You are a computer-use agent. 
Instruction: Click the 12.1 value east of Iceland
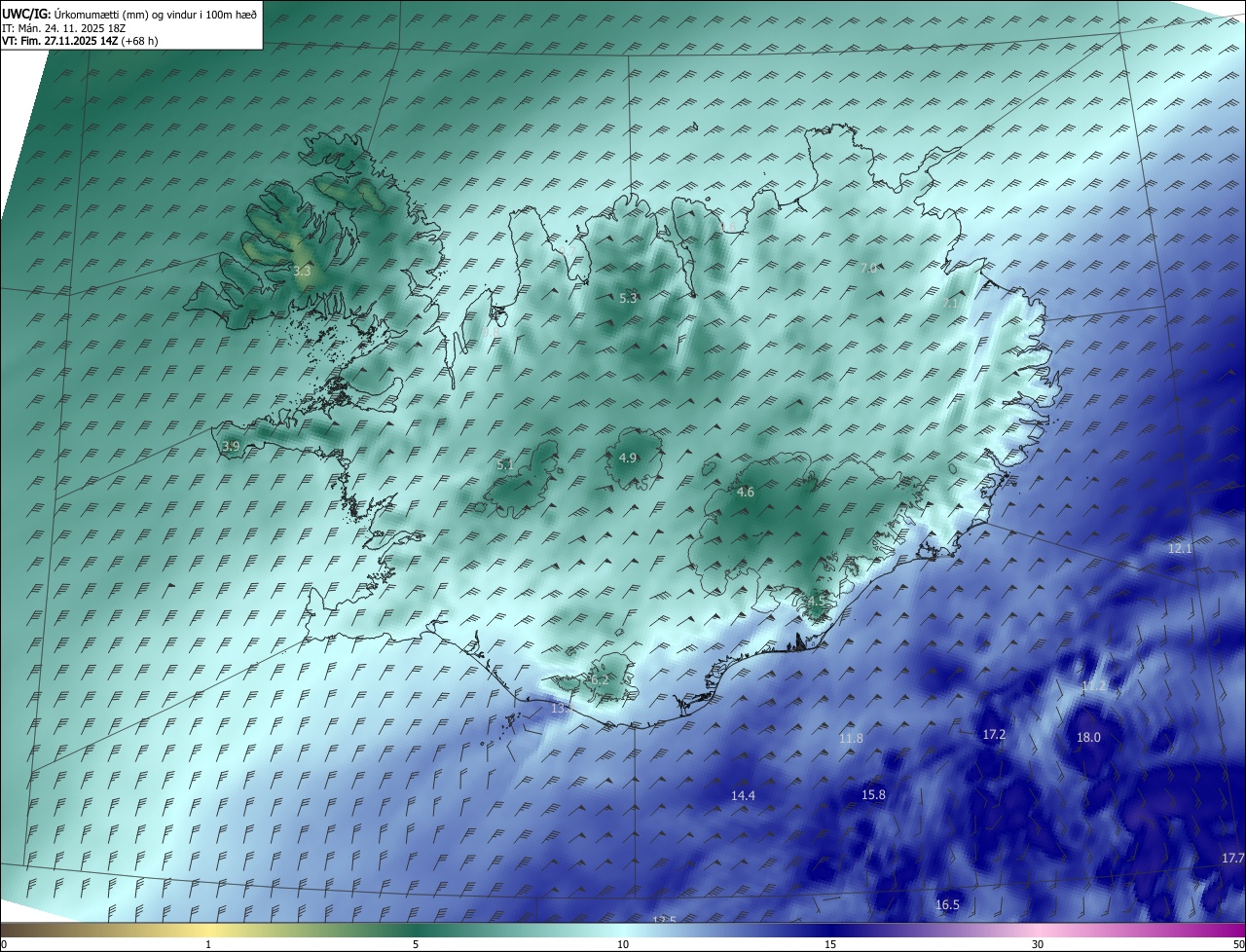tap(1180, 549)
